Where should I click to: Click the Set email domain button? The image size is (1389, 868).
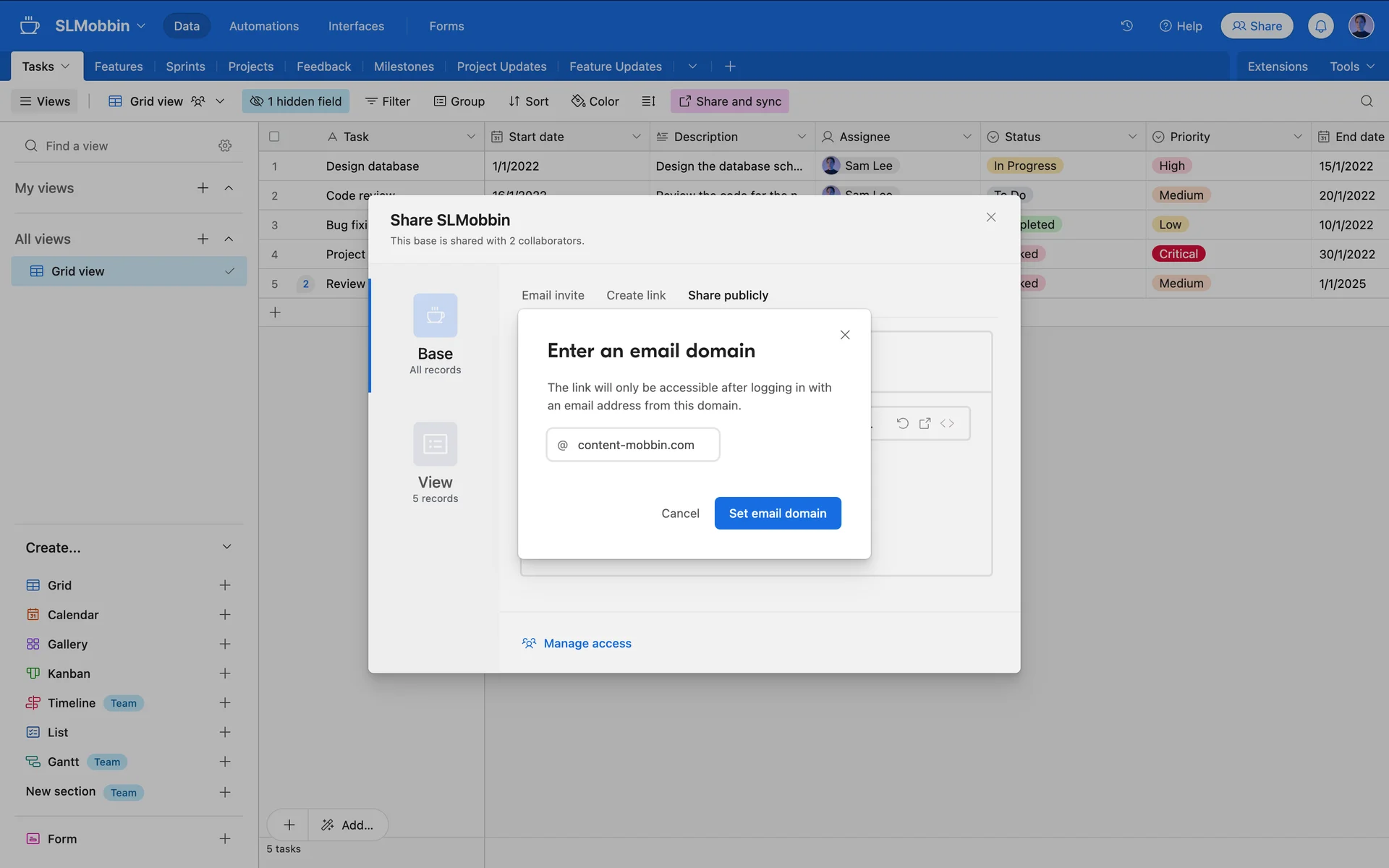tap(778, 513)
